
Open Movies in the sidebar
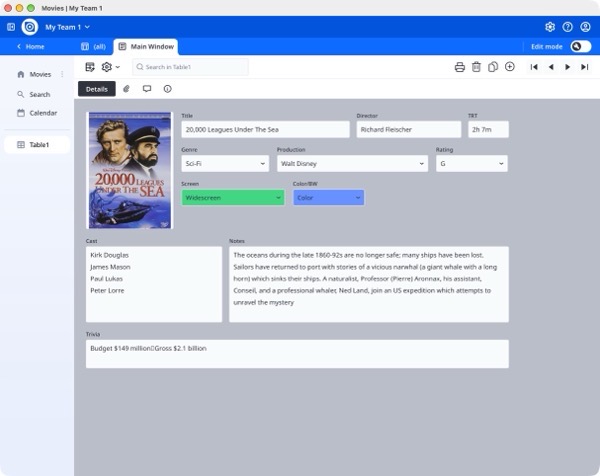pos(34,74)
